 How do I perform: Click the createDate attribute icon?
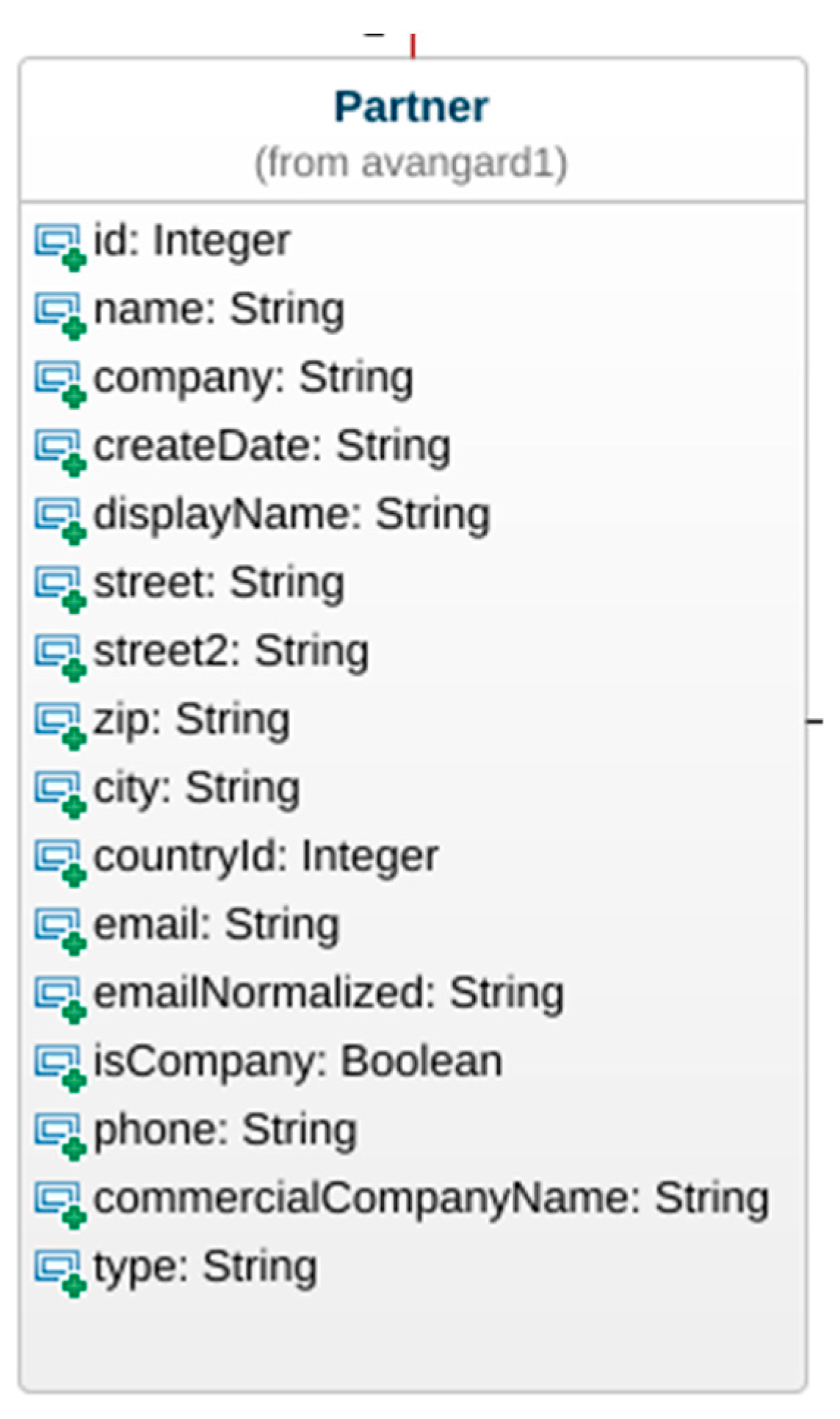[59, 450]
